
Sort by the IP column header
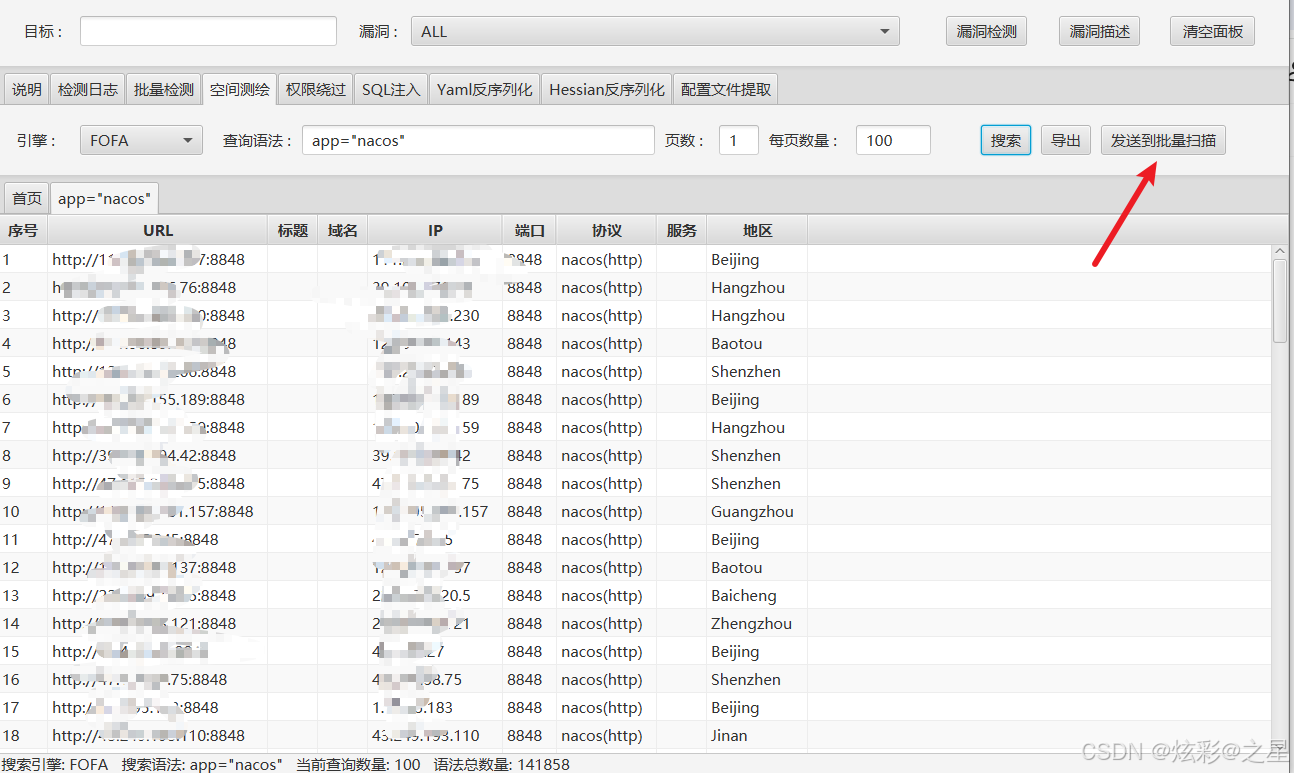pyautogui.click(x=435, y=230)
